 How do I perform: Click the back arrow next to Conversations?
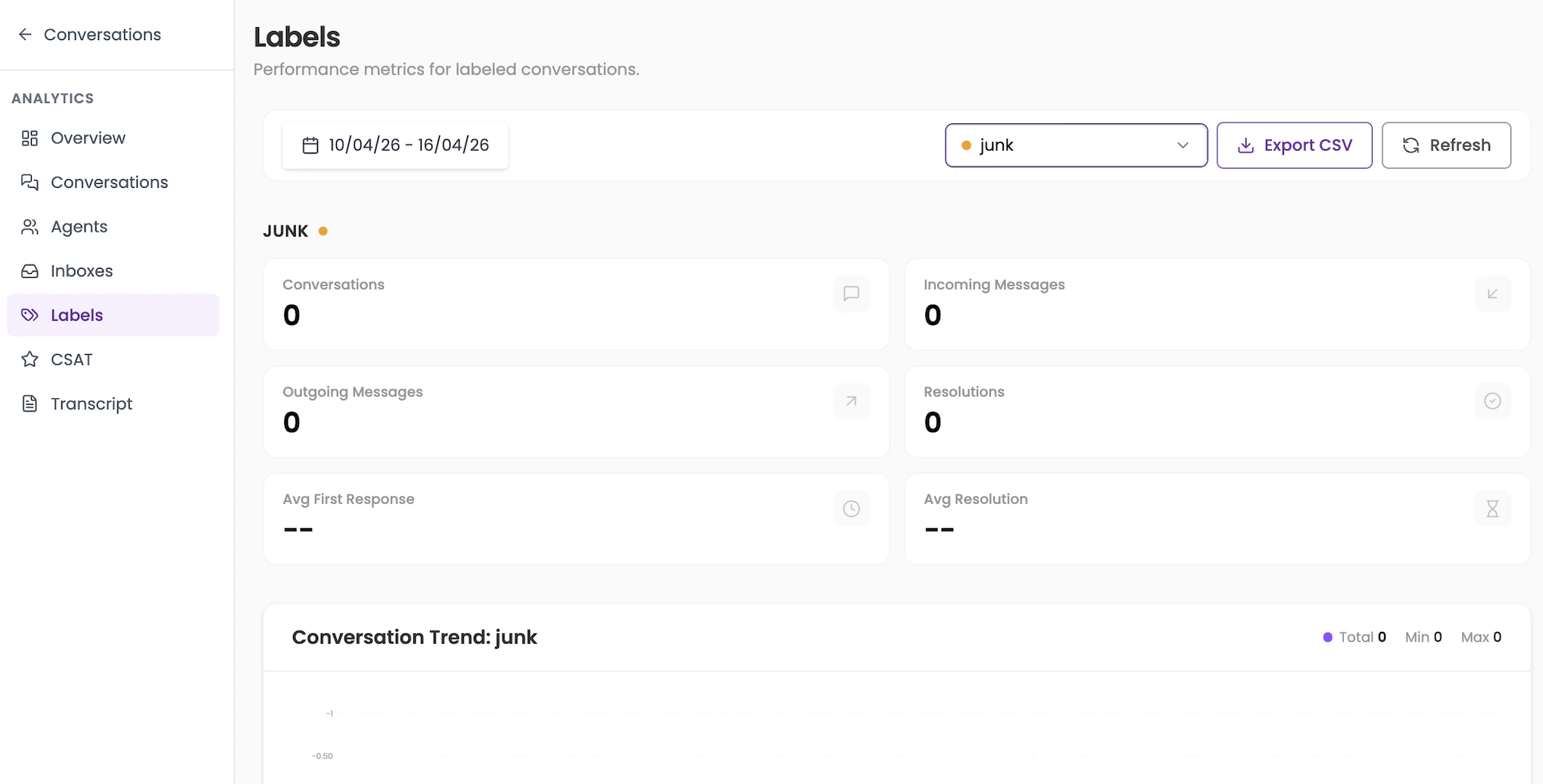pyautogui.click(x=25, y=34)
